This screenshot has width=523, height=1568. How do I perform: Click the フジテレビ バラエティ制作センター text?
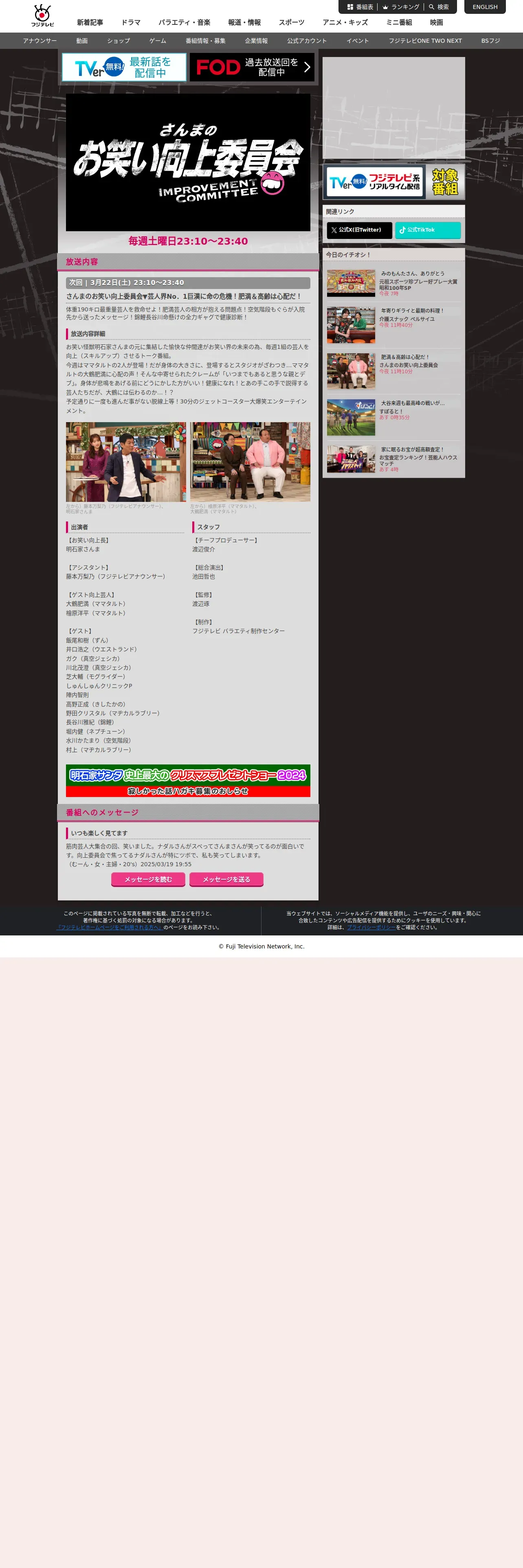pyautogui.click(x=239, y=631)
